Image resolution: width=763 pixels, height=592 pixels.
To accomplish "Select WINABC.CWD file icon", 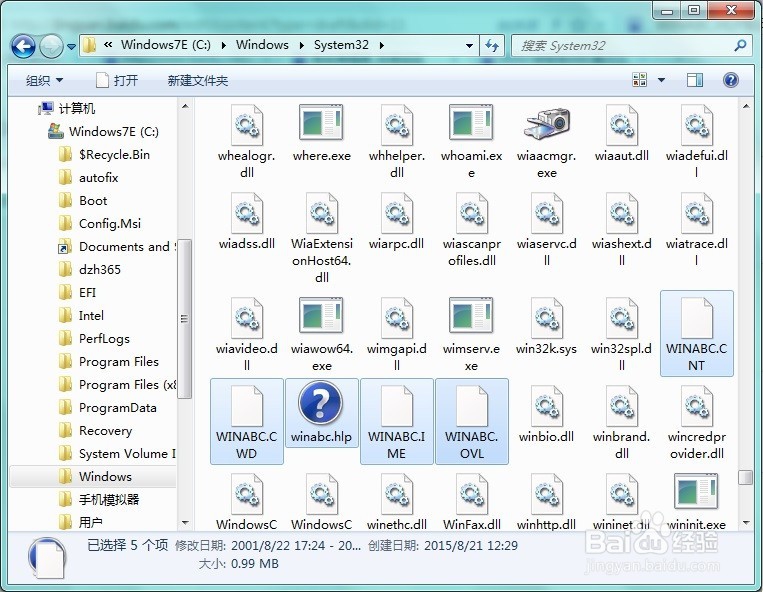I will (247, 406).
